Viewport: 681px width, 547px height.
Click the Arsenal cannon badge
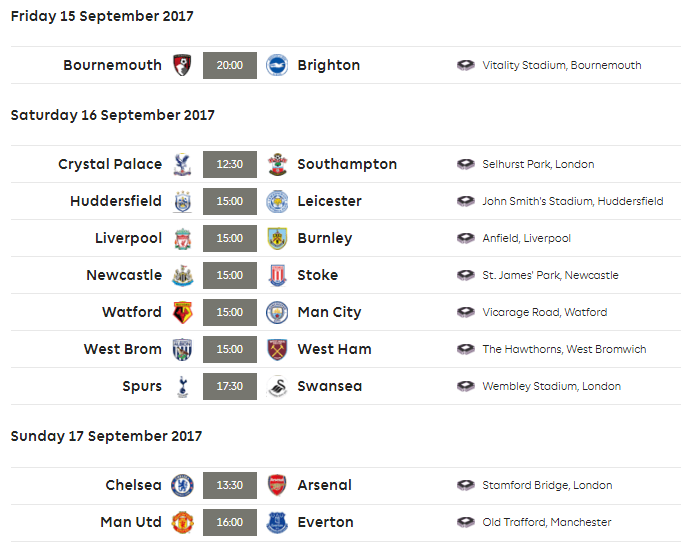coord(277,485)
